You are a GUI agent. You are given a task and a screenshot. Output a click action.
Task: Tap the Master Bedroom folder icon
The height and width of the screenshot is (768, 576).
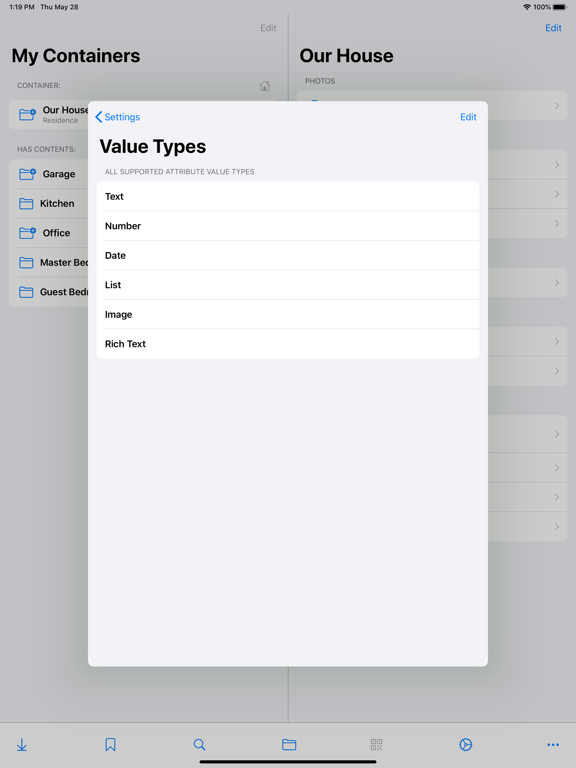click(x=26, y=263)
